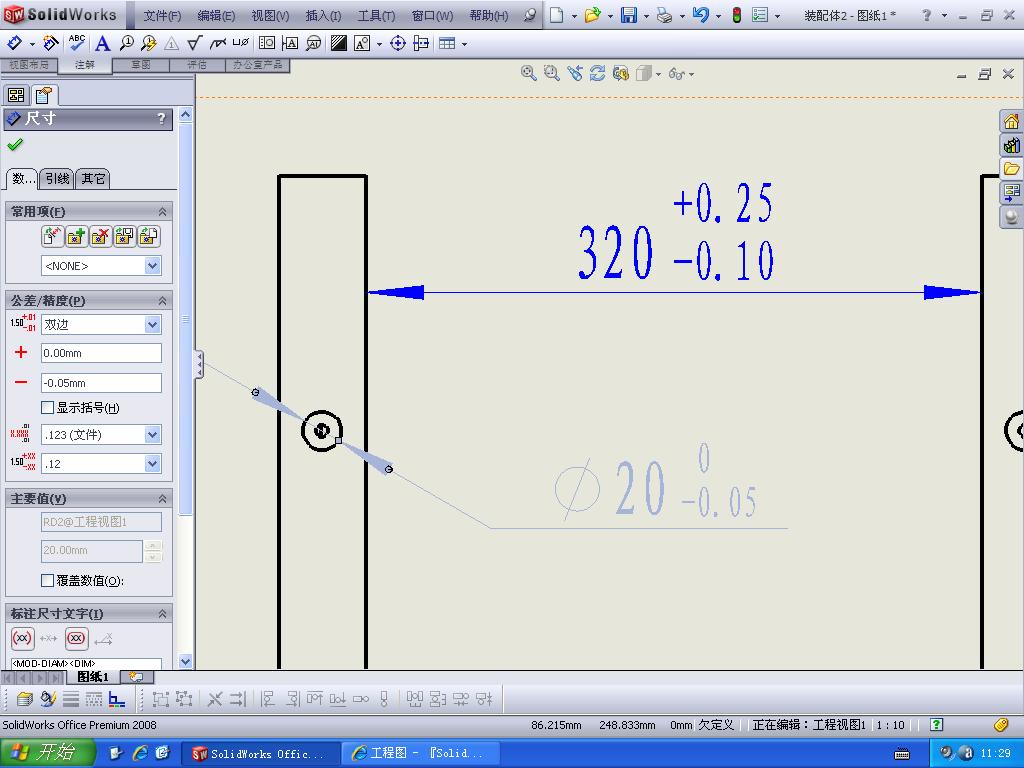Open dimension PropertyManager help
The width and height of the screenshot is (1024, 768).
pos(161,118)
